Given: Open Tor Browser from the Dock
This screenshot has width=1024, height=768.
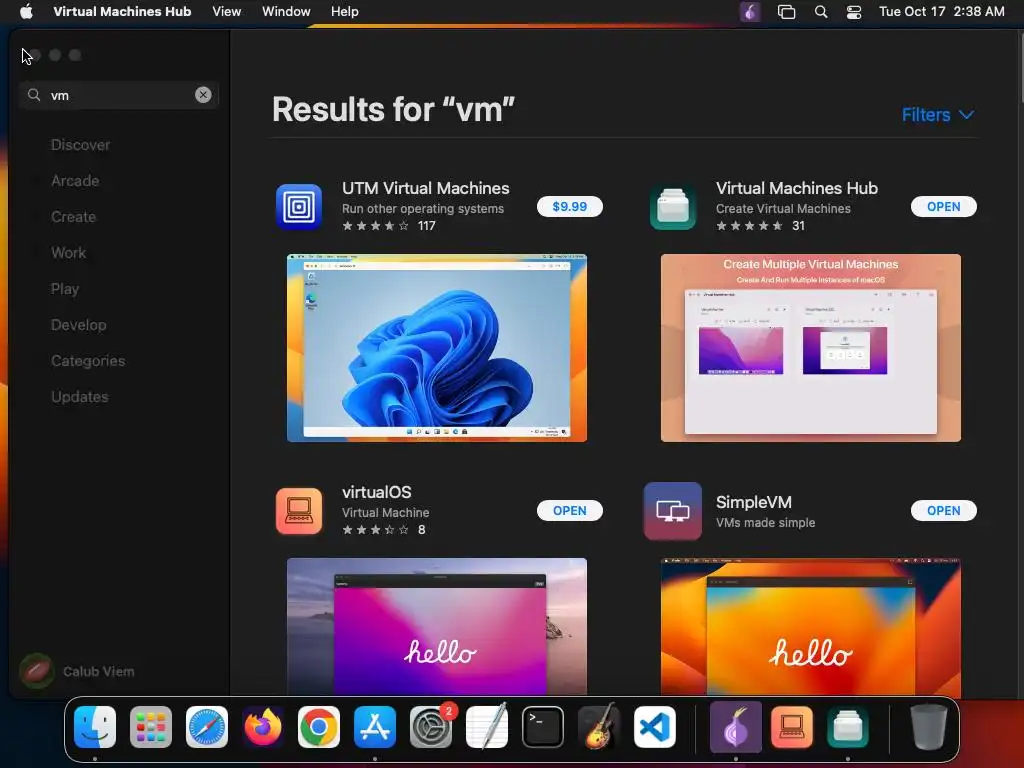Looking at the screenshot, I should [x=736, y=726].
